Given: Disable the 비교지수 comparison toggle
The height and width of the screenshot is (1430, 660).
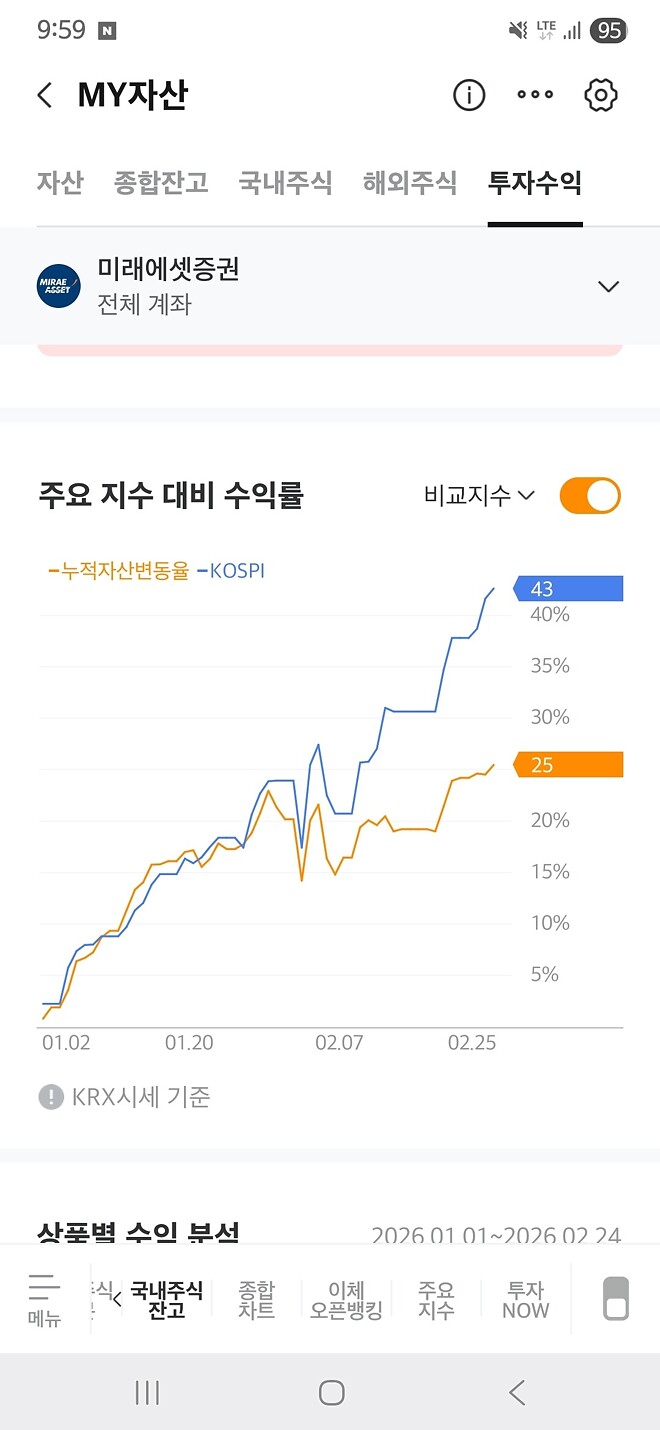Looking at the screenshot, I should point(590,495).
